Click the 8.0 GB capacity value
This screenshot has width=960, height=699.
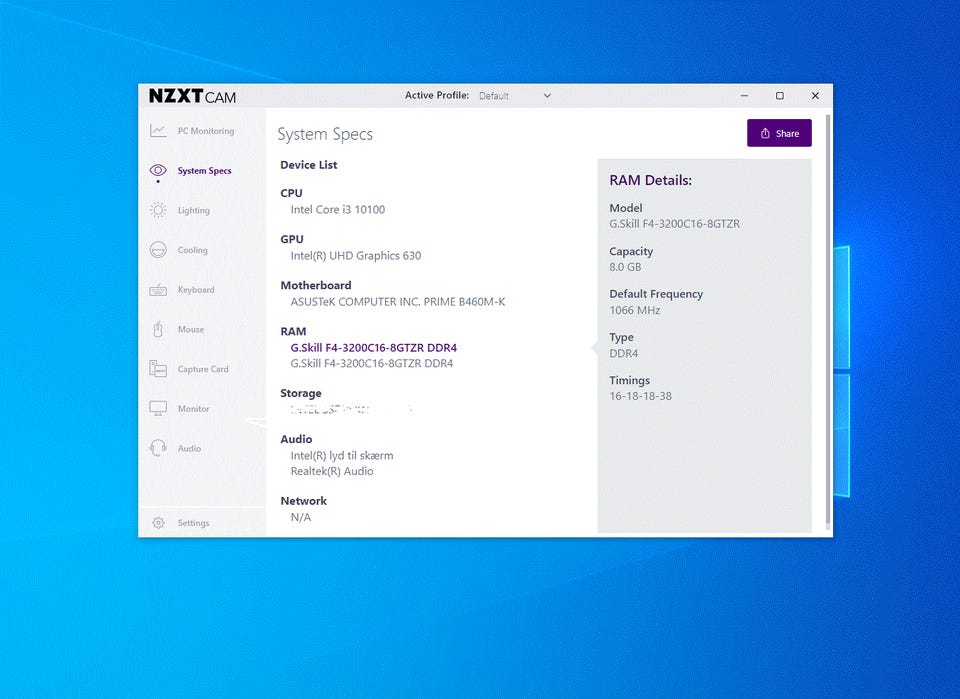[625, 267]
